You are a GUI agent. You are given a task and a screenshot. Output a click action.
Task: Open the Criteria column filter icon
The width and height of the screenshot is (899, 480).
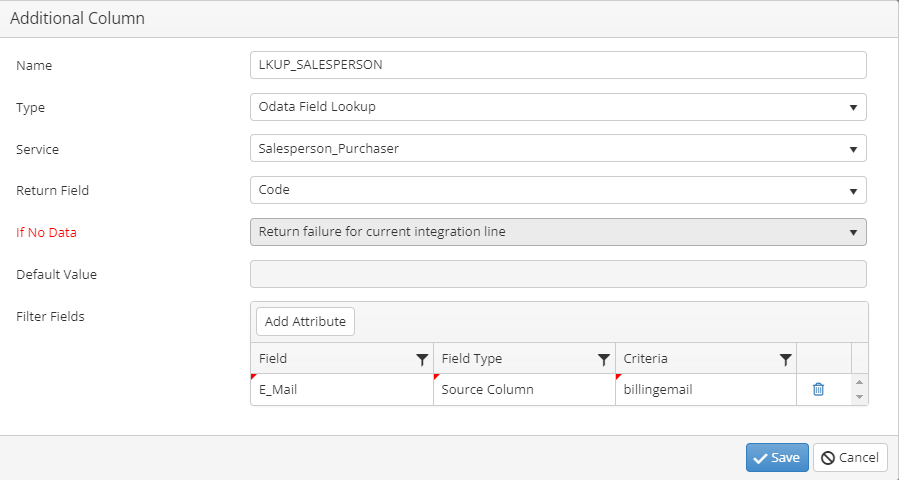[x=785, y=360]
